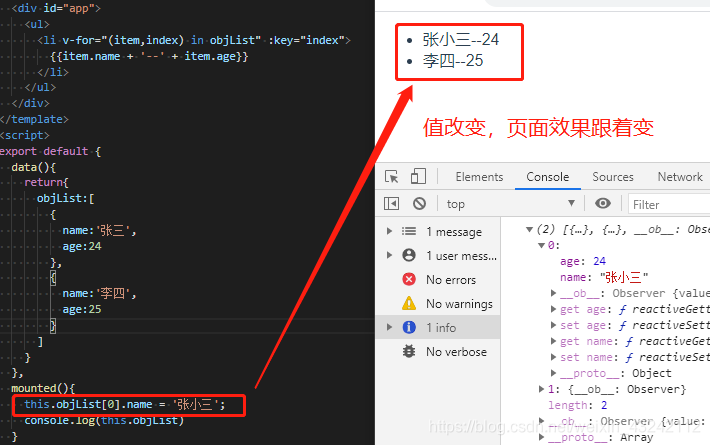Click the {{item.name + '--' + item.age}} line
710x445 pixels.
[x=149, y=56]
